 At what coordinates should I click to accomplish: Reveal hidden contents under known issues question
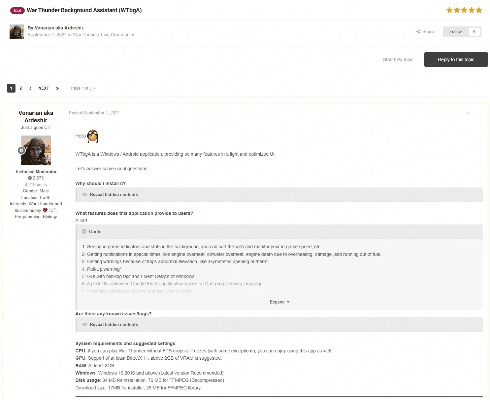click(x=279, y=325)
